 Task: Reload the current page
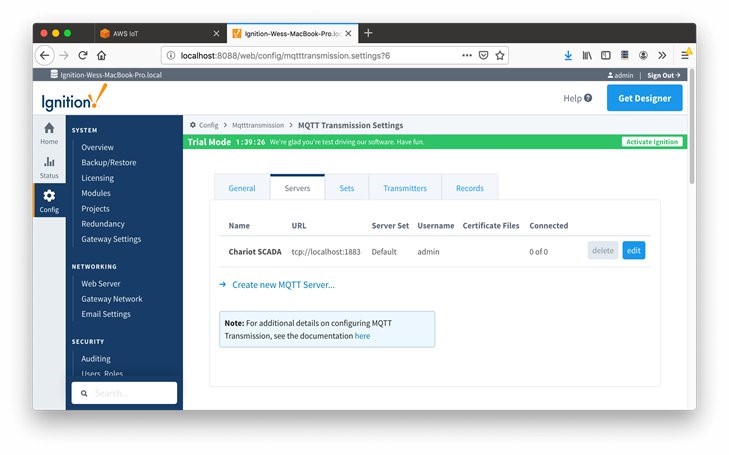tap(83, 55)
